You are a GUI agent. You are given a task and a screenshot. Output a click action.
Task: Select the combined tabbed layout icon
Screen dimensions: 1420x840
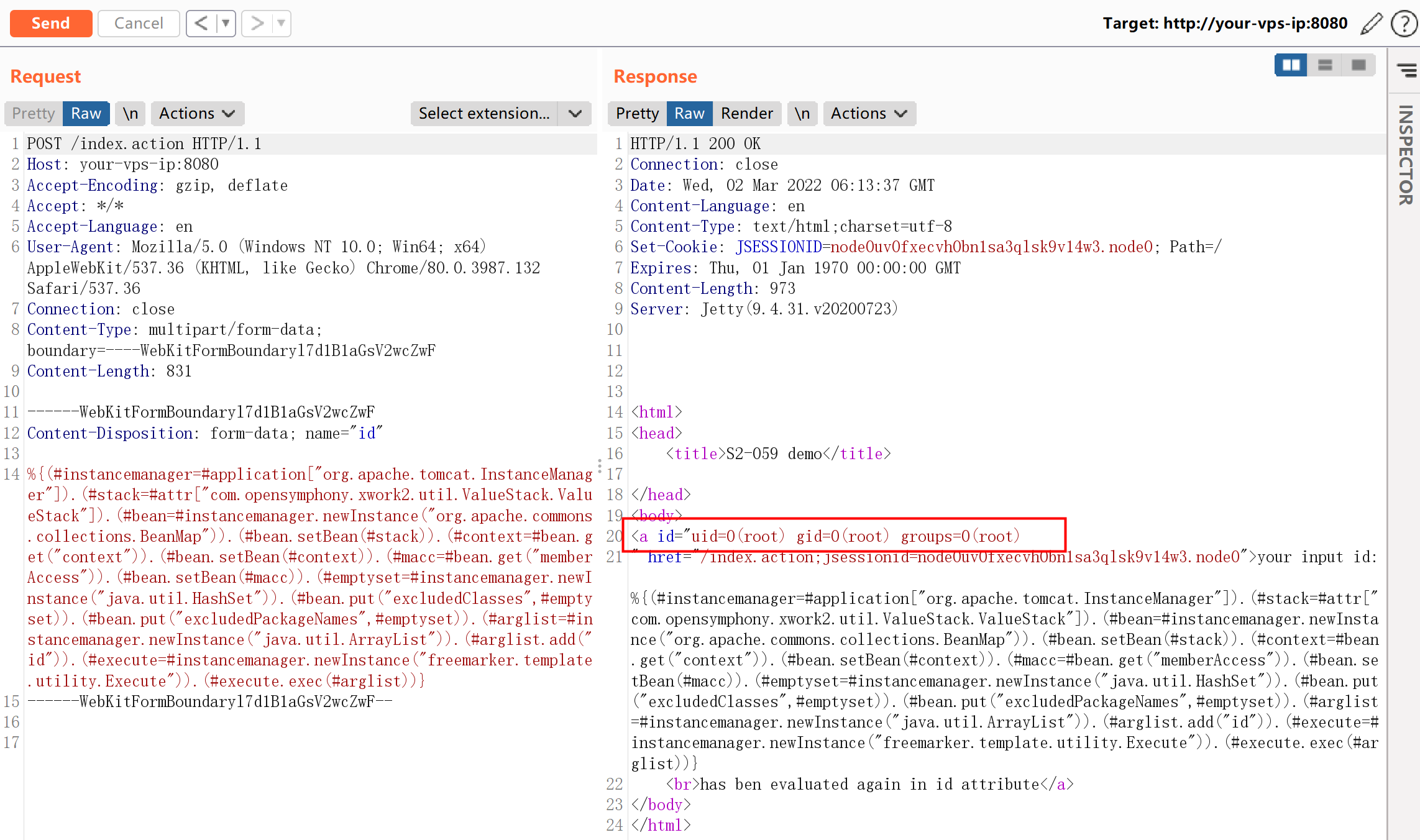coord(1358,65)
